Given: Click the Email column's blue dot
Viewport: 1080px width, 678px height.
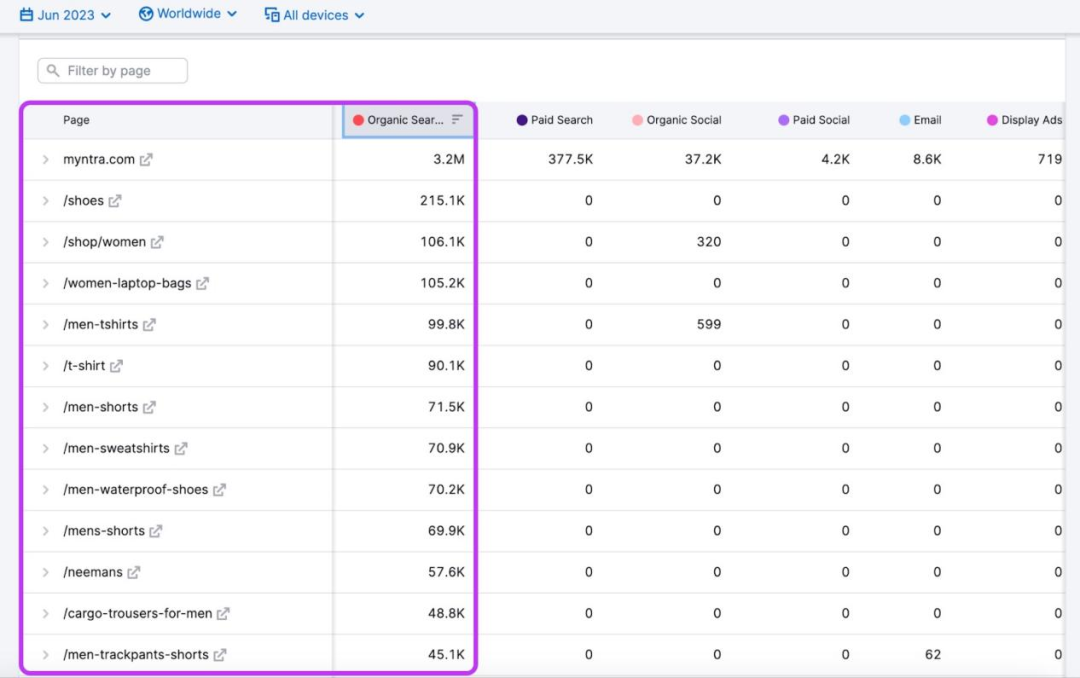Looking at the screenshot, I should tap(904, 120).
